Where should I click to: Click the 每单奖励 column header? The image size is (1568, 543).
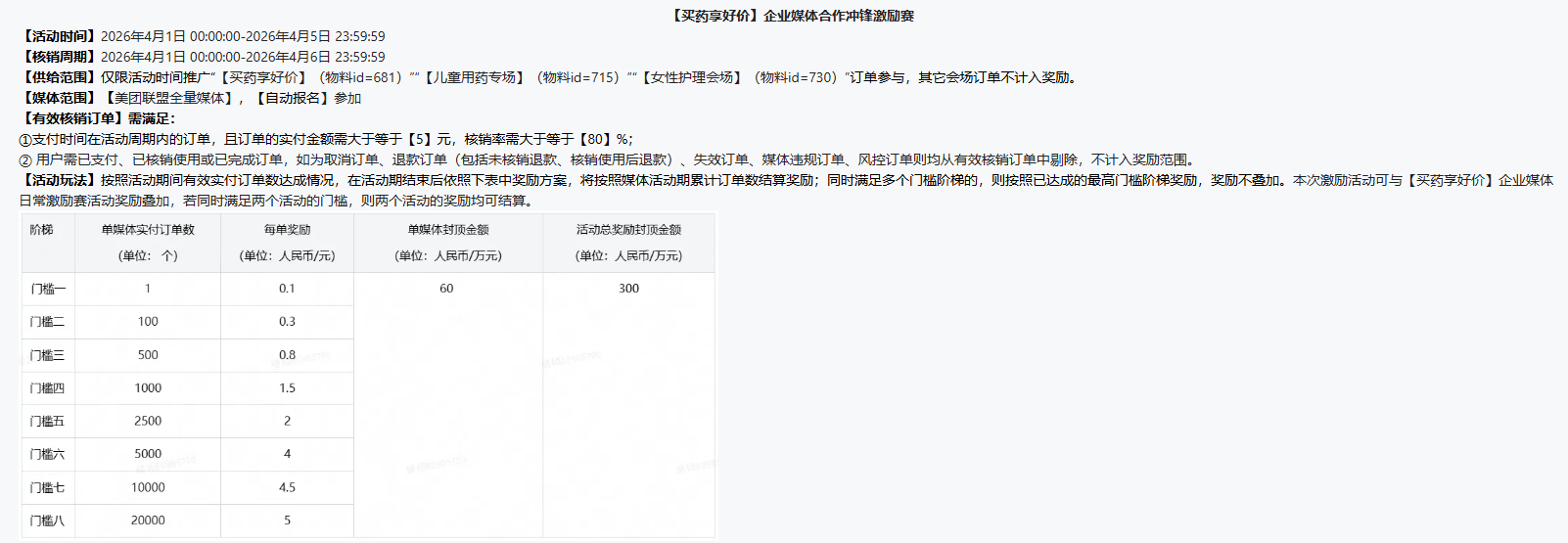[x=287, y=230]
